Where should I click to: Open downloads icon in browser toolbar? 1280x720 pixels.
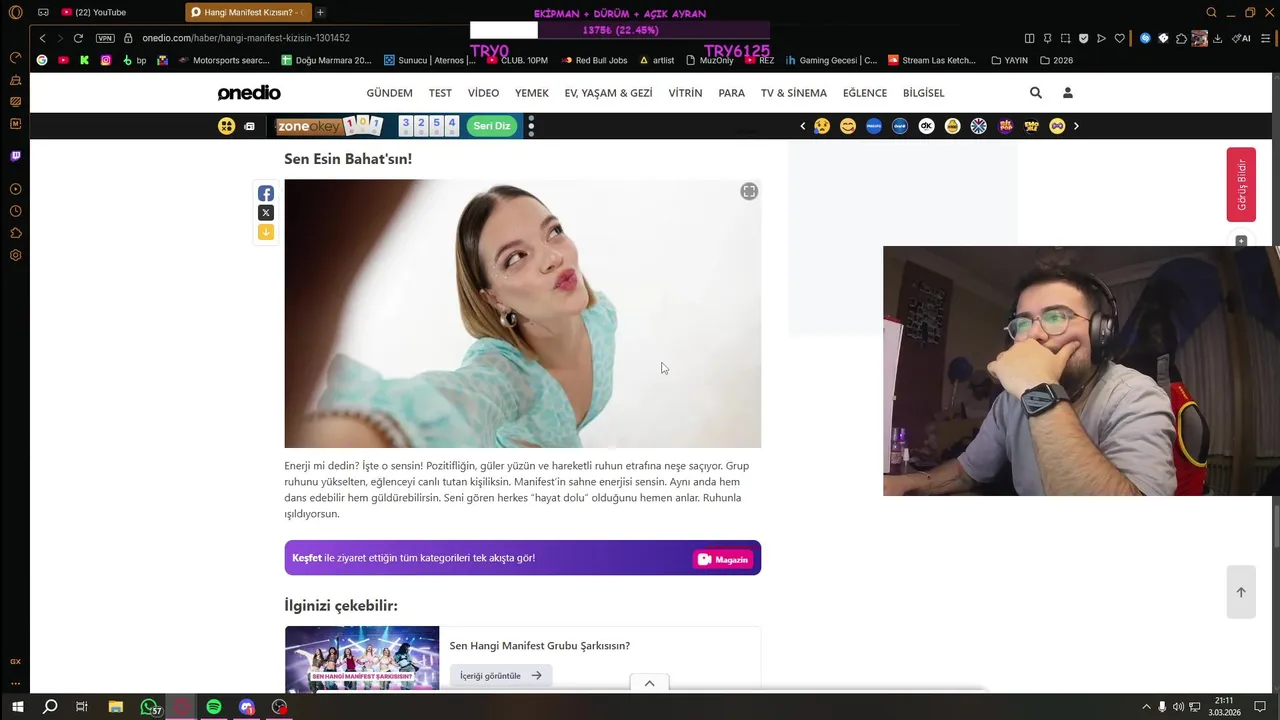click(x=1218, y=38)
